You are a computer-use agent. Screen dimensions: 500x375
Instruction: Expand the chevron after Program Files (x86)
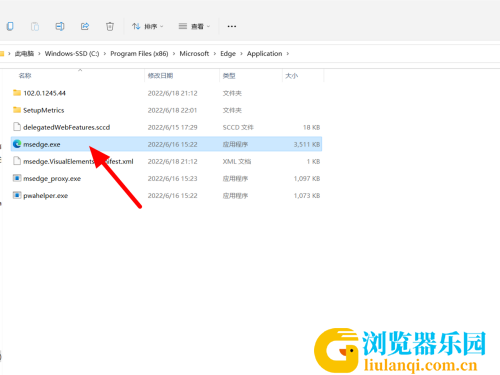(174, 54)
